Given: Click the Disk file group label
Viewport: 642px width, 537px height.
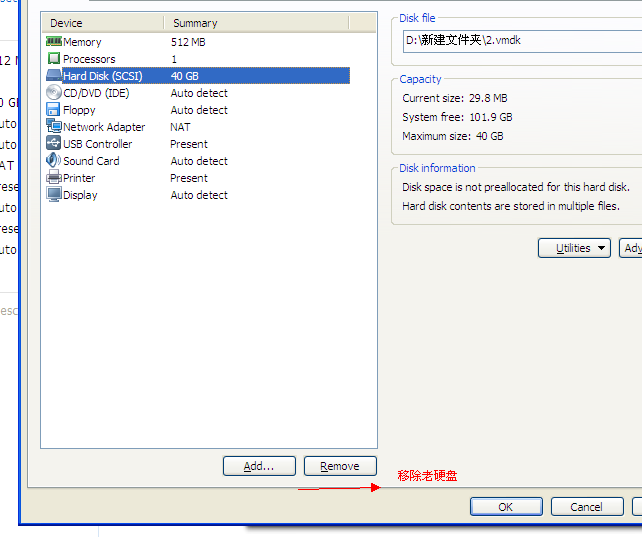Looking at the screenshot, I should [417, 18].
